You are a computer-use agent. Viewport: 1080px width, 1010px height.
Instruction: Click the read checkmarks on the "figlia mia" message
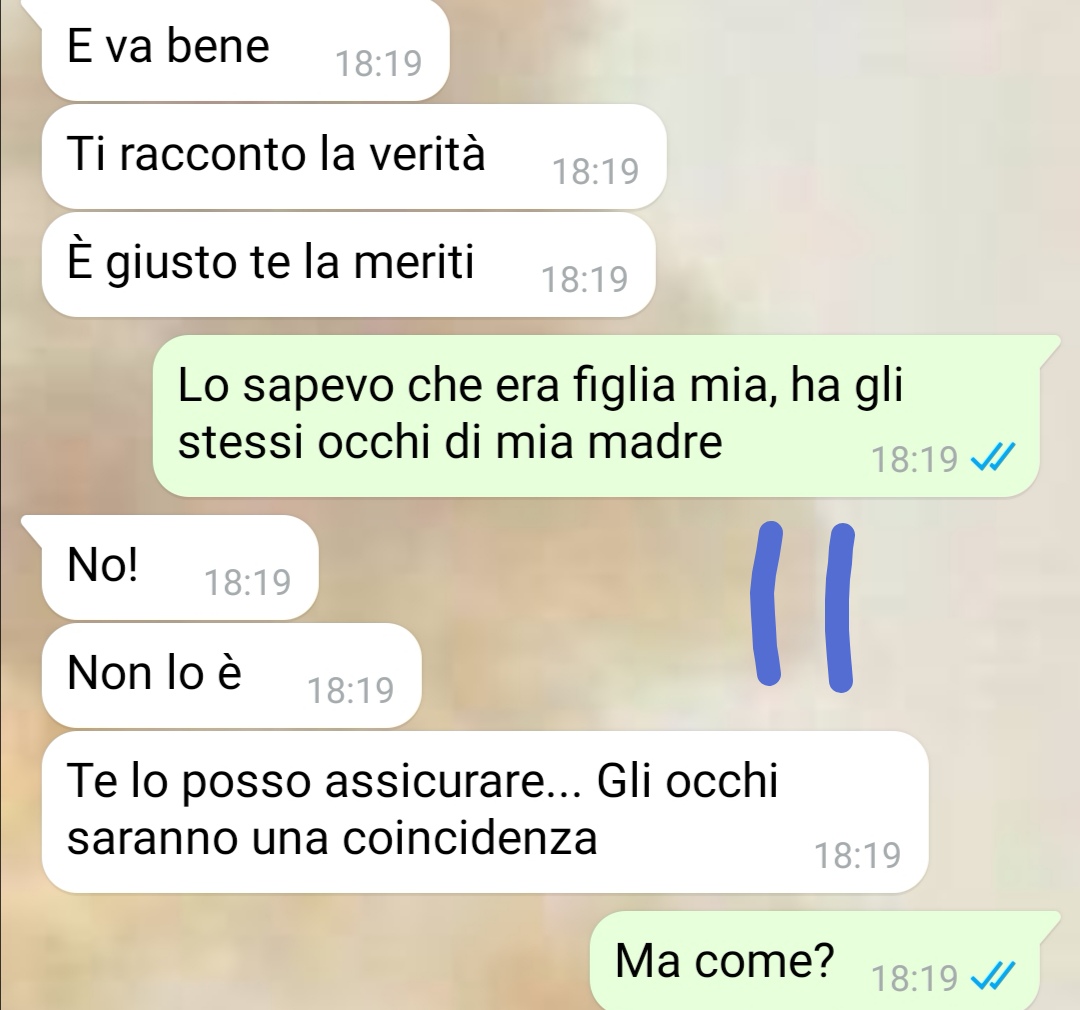pyautogui.click(x=993, y=457)
